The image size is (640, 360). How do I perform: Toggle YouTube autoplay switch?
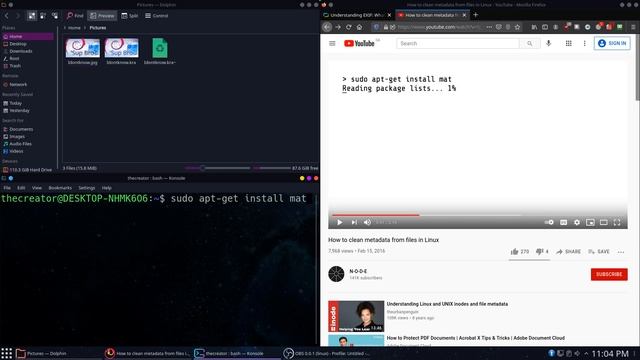(x=549, y=222)
